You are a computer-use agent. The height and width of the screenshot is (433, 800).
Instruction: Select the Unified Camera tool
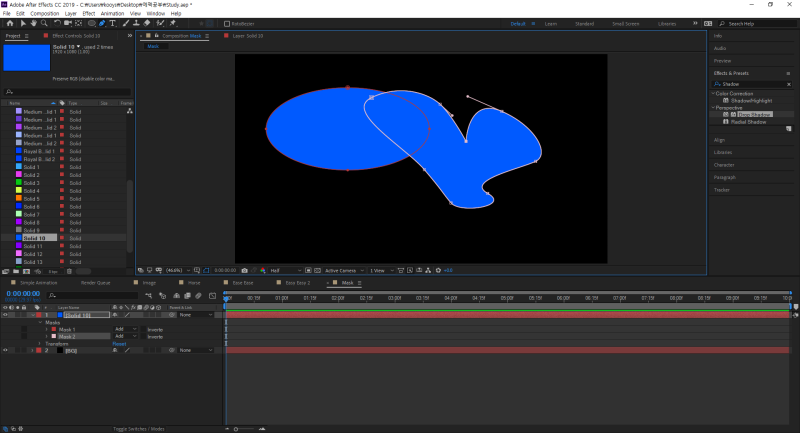(x=67, y=23)
